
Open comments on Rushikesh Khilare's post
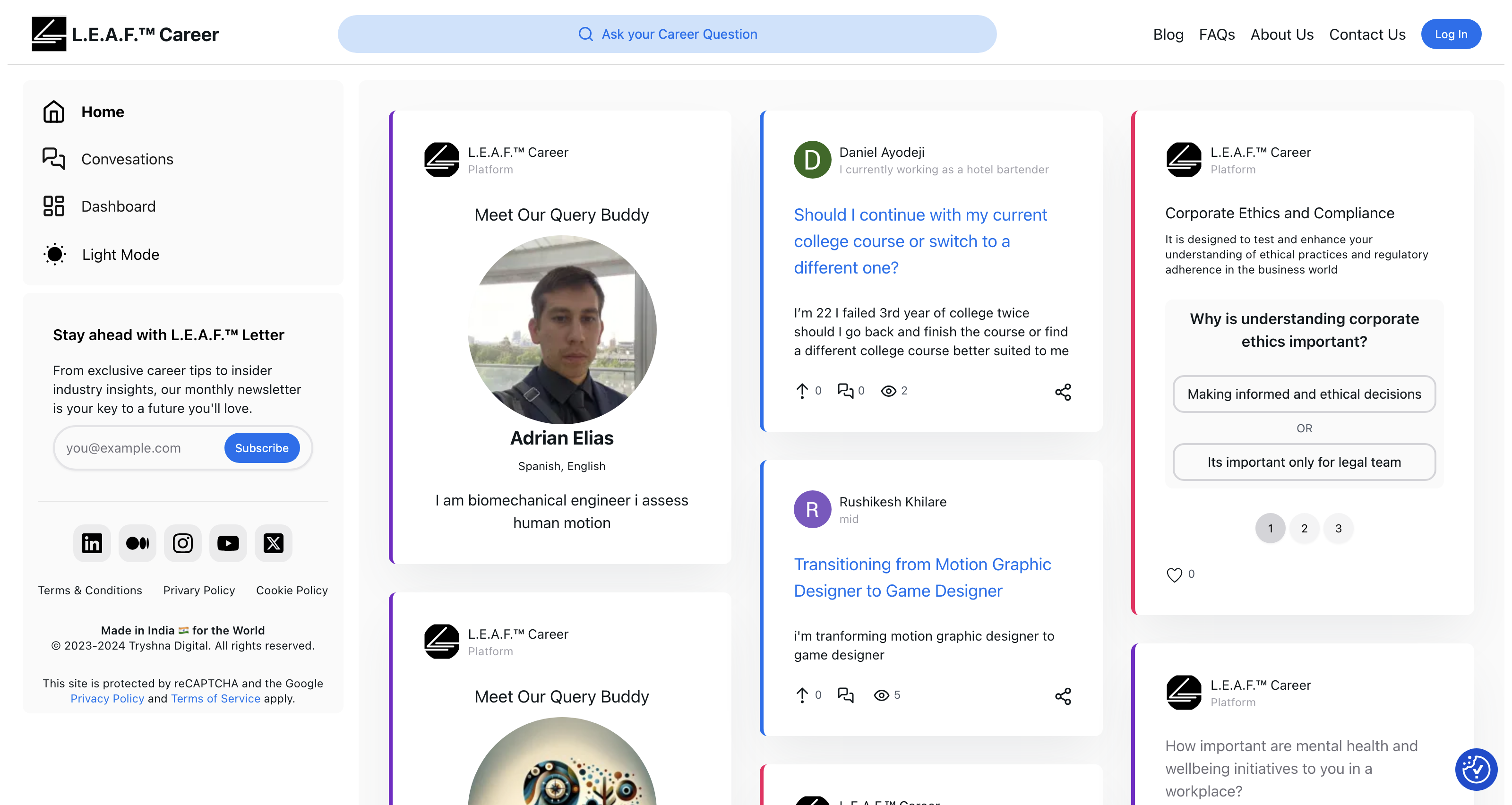point(845,695)
